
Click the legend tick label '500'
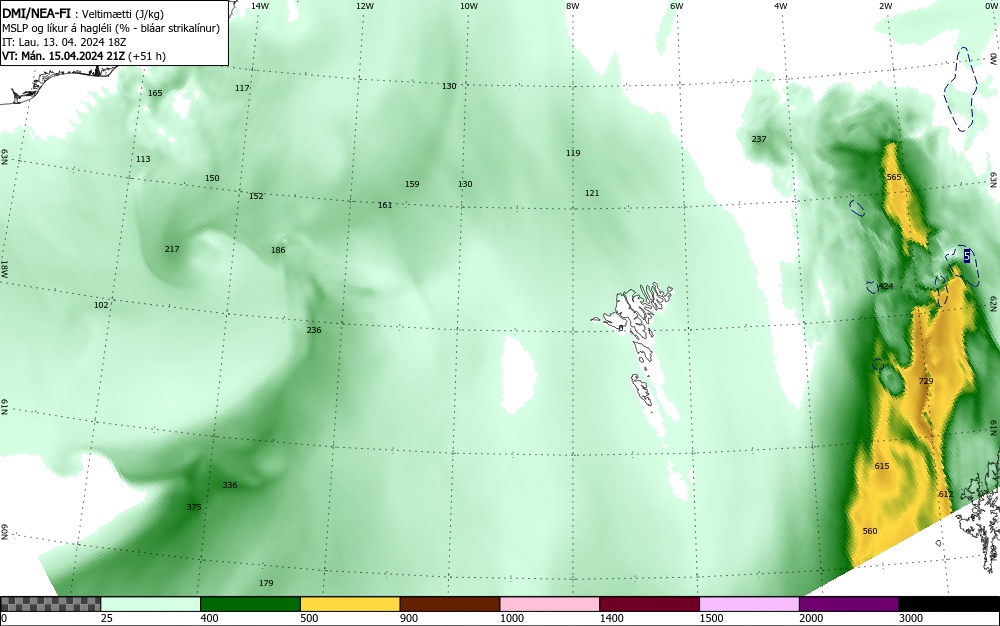coord(309,618)
